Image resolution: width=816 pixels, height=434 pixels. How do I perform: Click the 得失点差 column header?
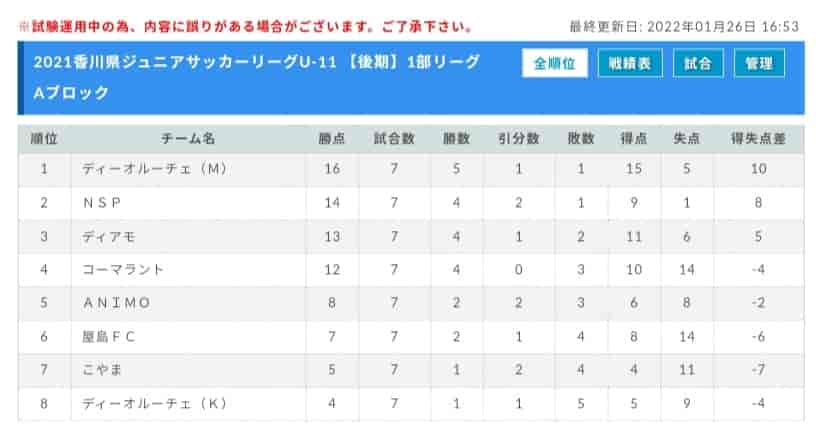[x=758, y=138]
